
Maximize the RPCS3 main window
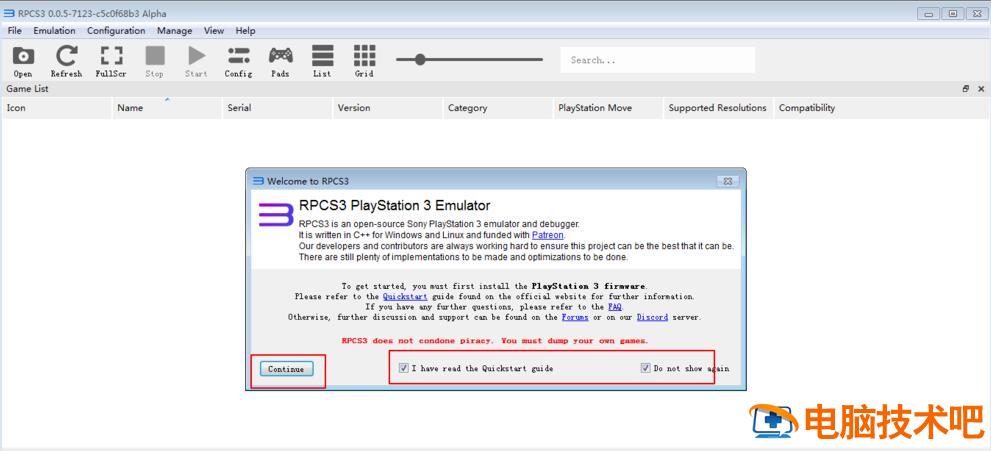[x=952, y=13]
